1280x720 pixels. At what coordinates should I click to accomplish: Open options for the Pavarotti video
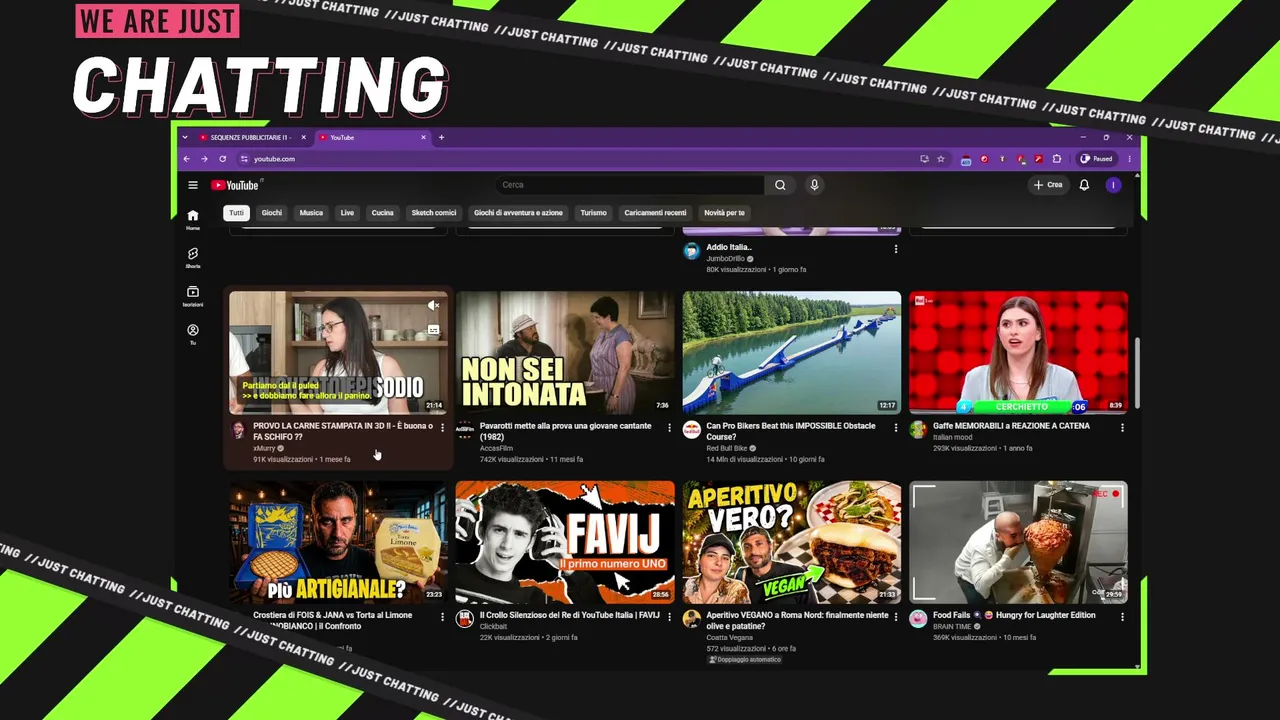tap(669, 428)
